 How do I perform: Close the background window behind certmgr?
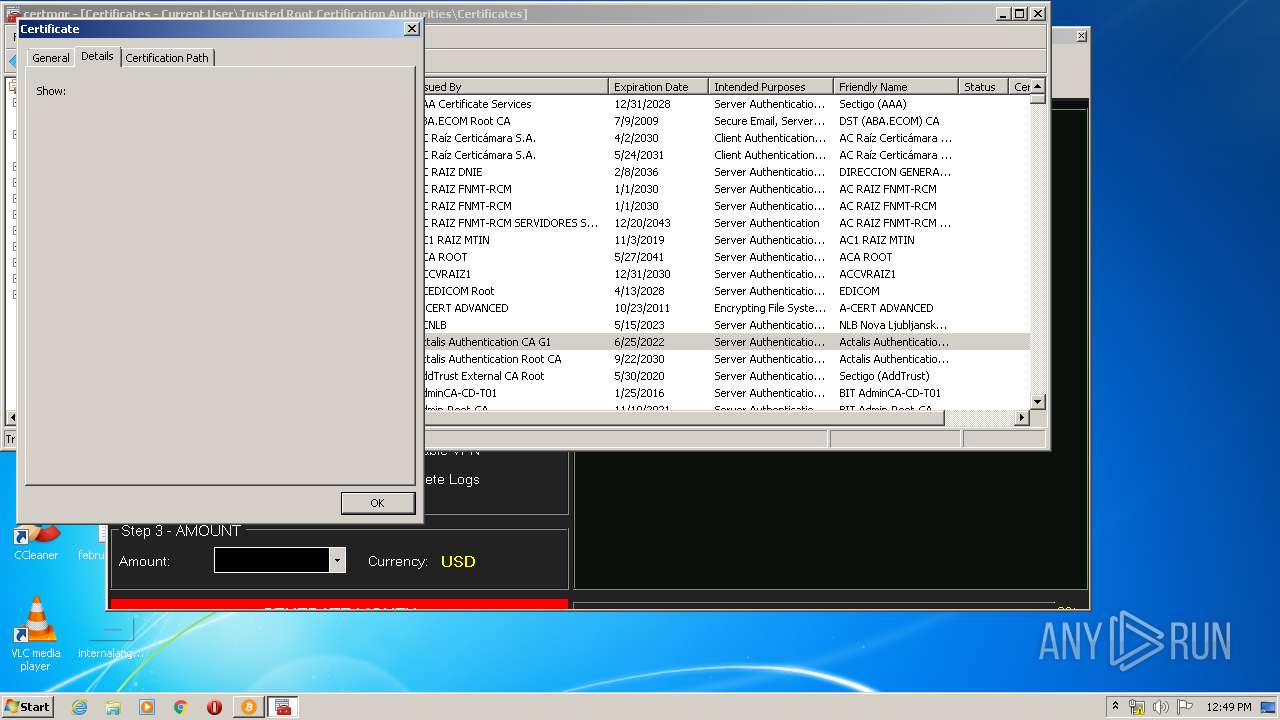click(1081, 36)
